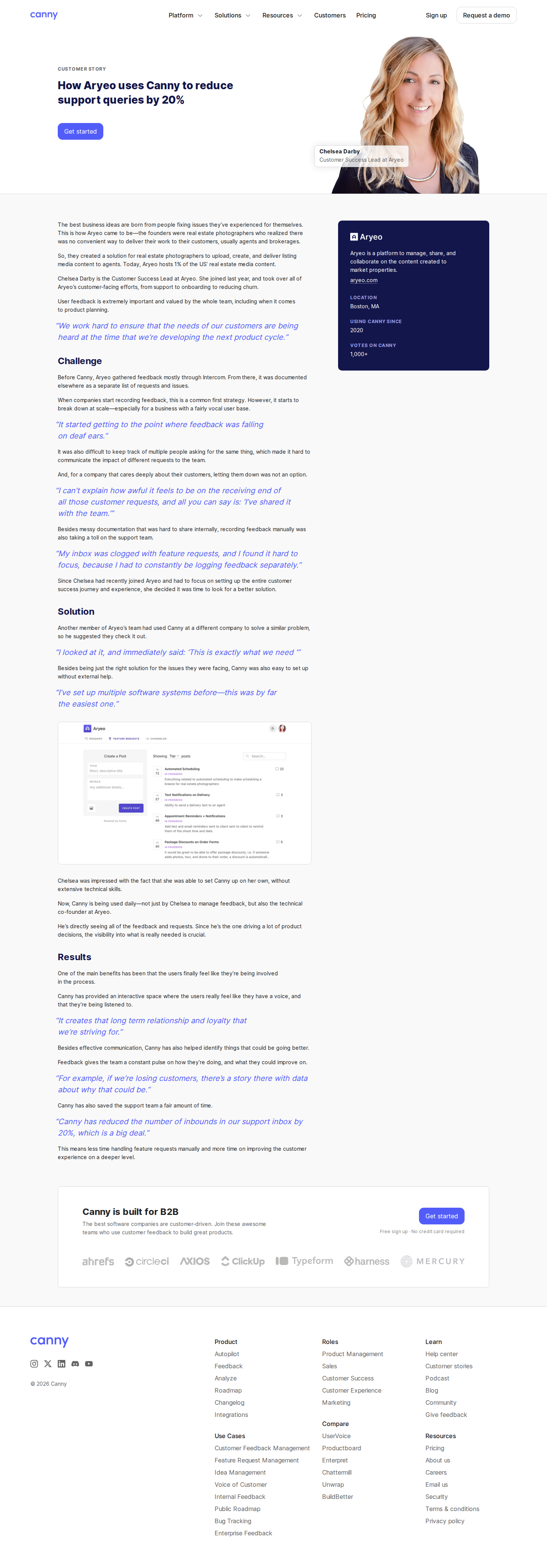The image size is (547, 1568).
Task: Expand the Resources dropdown menu
Action: [x=282, y=15]
